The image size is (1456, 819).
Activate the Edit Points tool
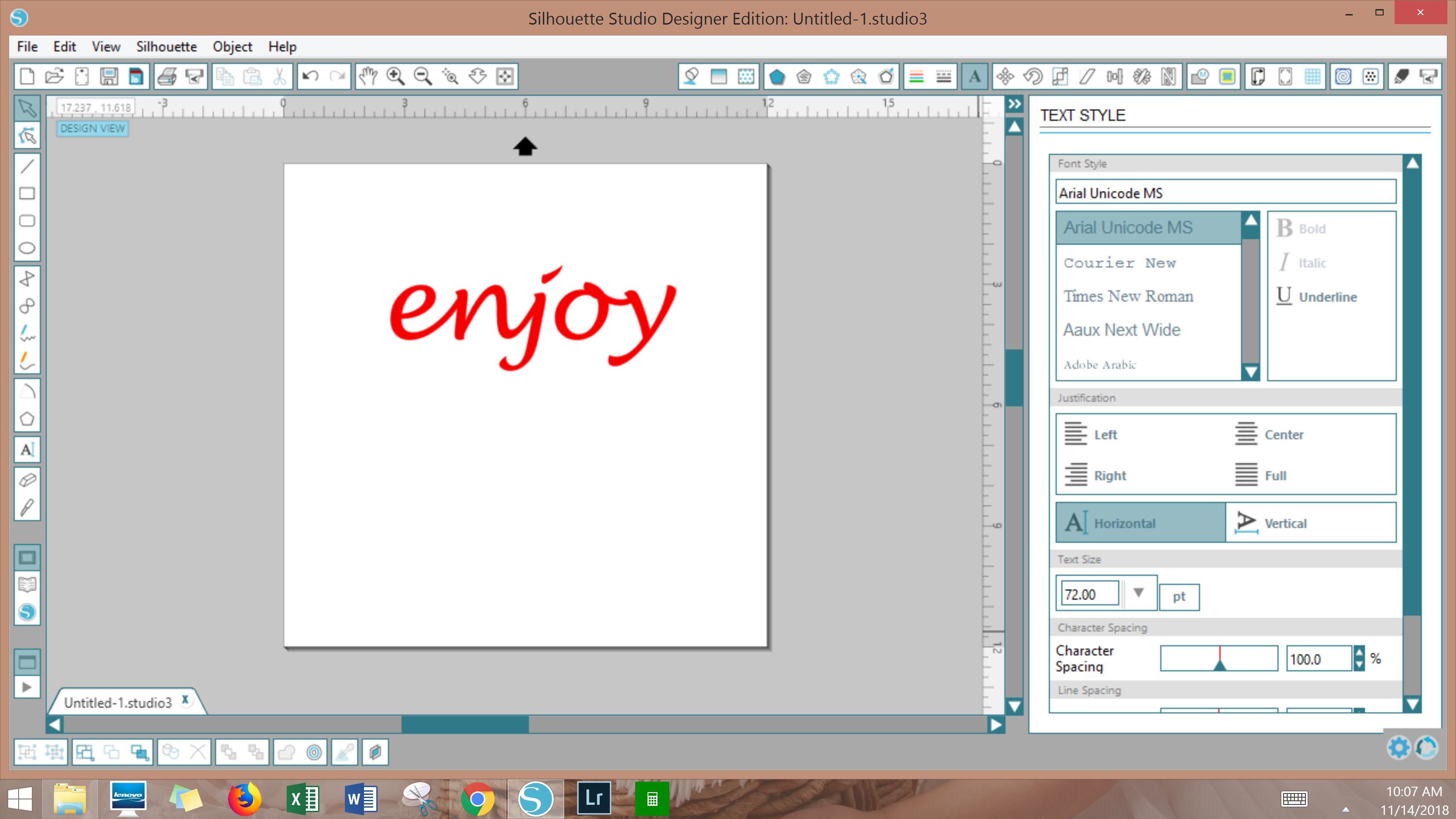[27, 136]
